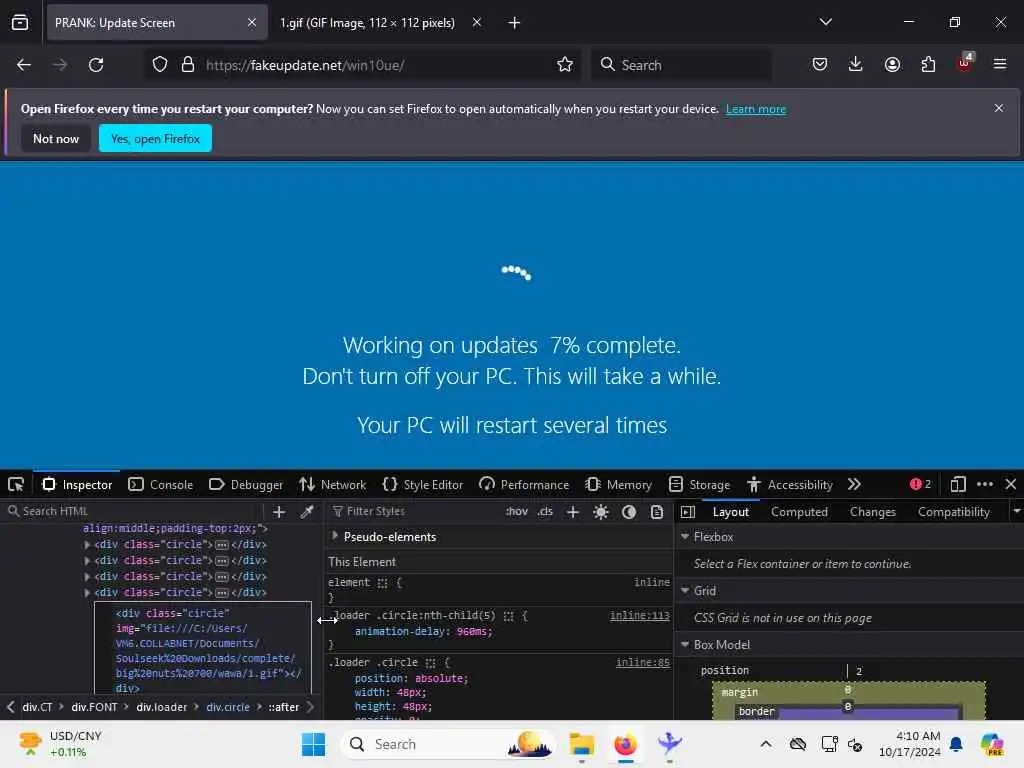Screen dimensions: 1024x768
Task: Open the responsive design mode icon
Action: pyautogui.click(x=958, y=485)
